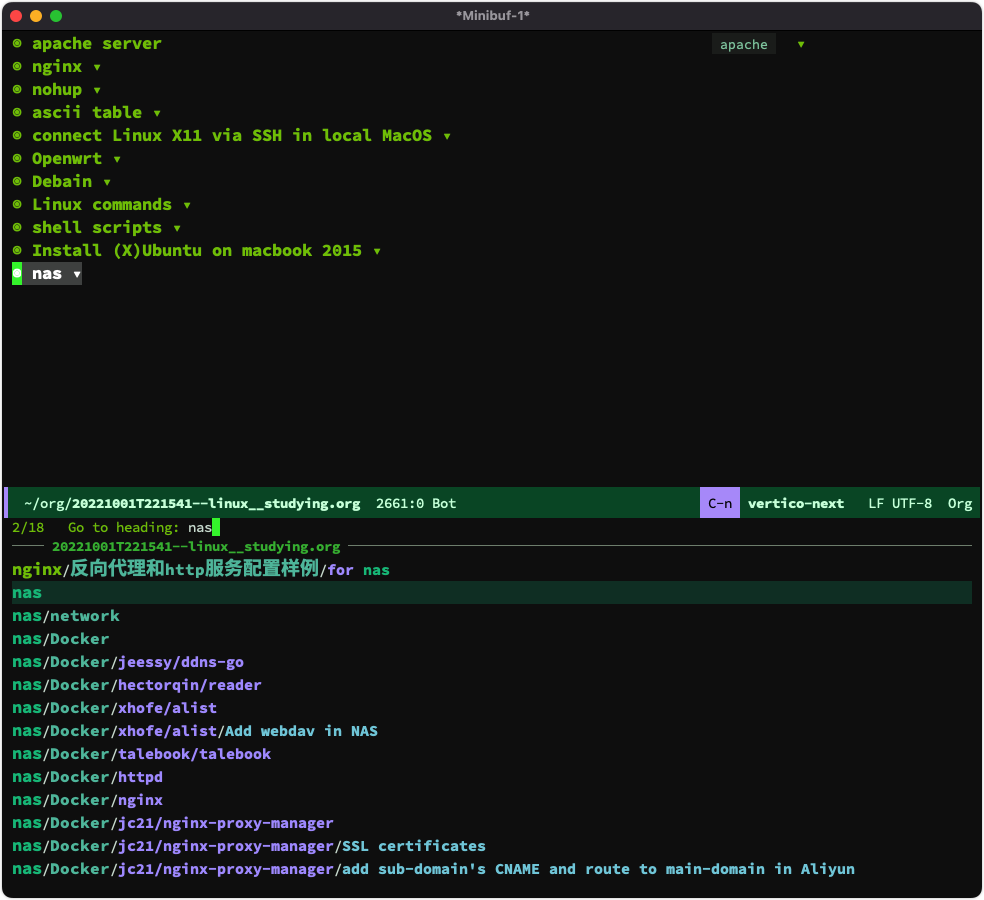Viewport: 984px width, 900px height.
Task: Choose the nas/Docker/hectorqin/reader candidate
Action: [137, 685]
